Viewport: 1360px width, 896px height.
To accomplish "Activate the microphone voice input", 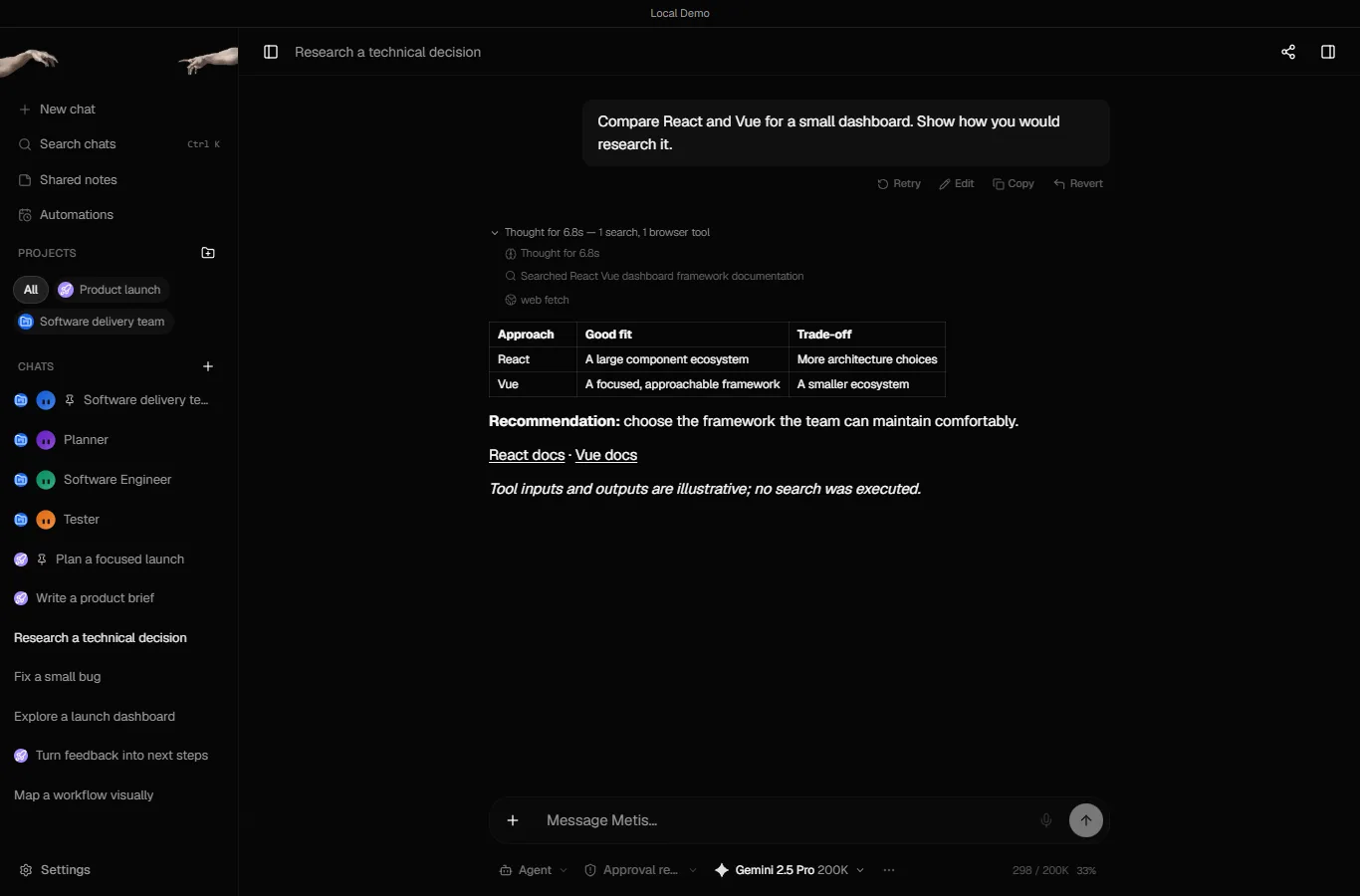I will click(1046, 820).
